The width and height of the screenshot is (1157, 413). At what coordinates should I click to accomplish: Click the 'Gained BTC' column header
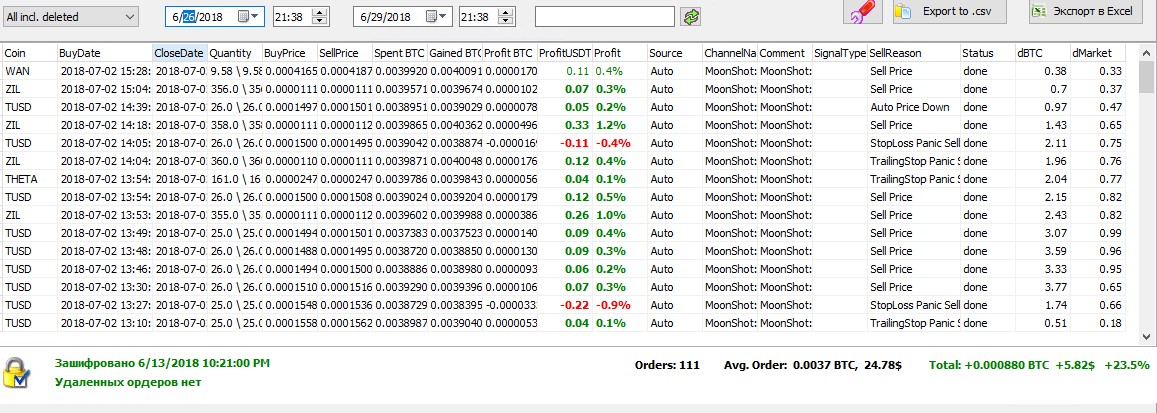click(455, 53)
